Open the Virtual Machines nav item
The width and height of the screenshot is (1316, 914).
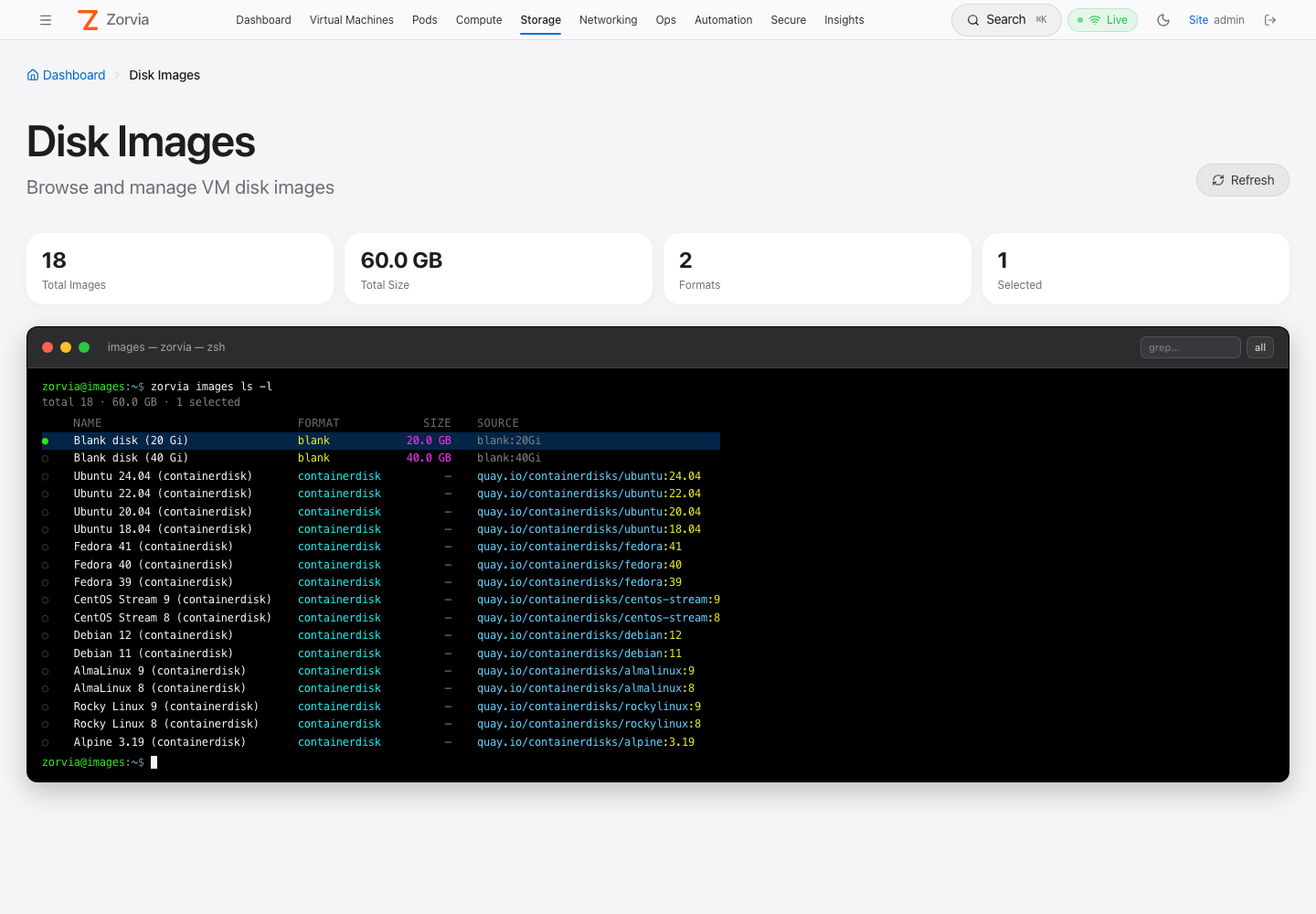(x=352, y=20)
